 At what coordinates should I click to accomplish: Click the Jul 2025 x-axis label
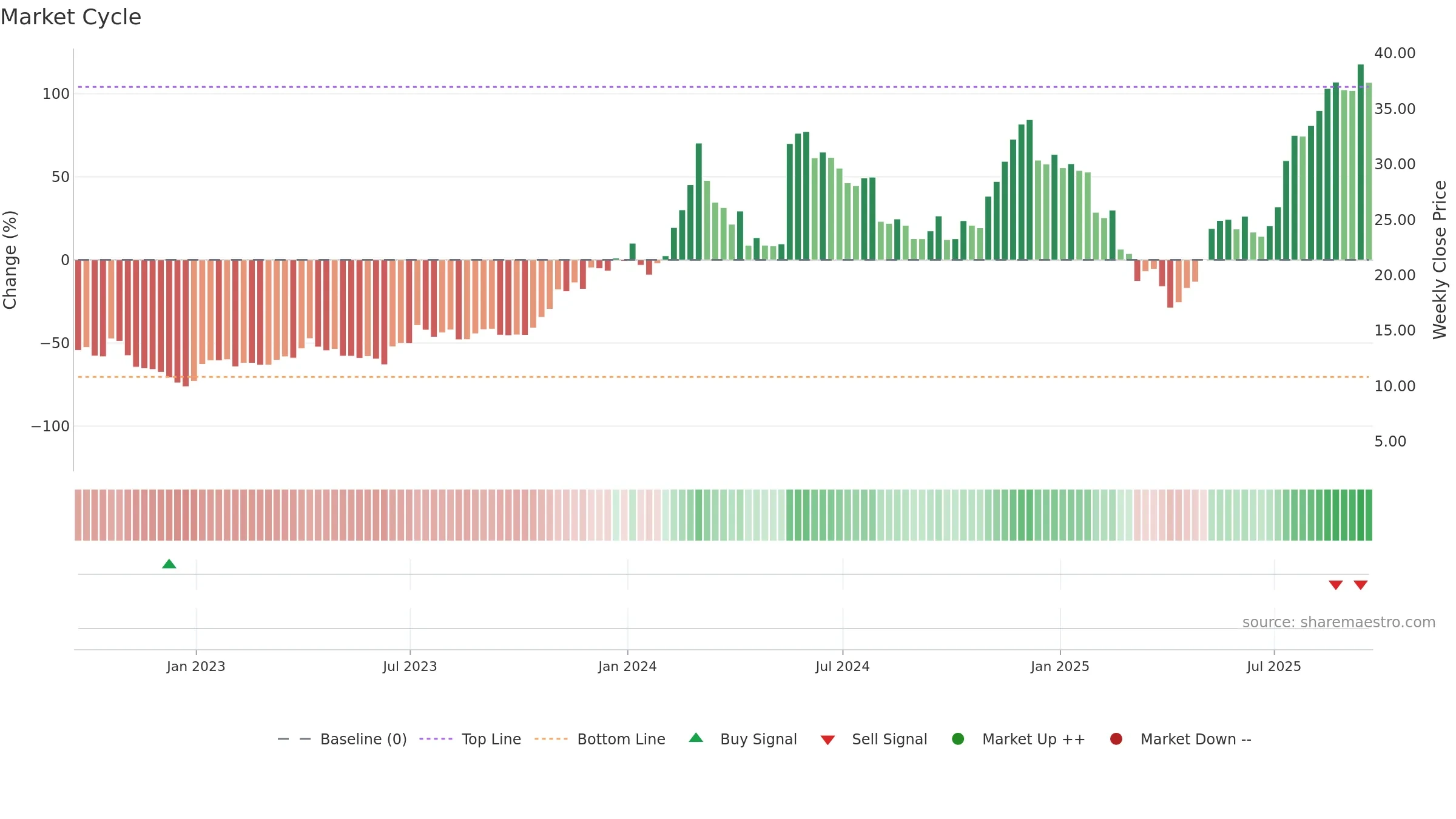coord(1274,667)
